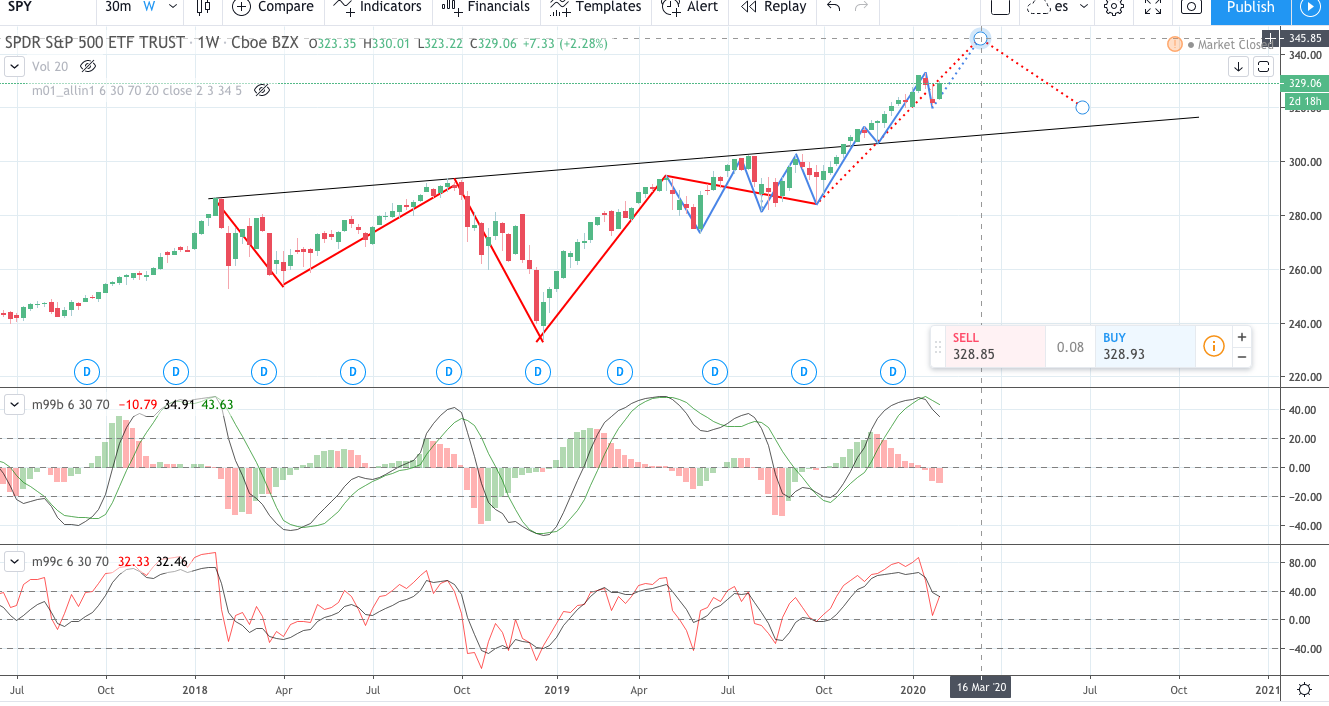Open Compare symbol dialog
This screenshot has height=706, width=1329.
point(272,7)
